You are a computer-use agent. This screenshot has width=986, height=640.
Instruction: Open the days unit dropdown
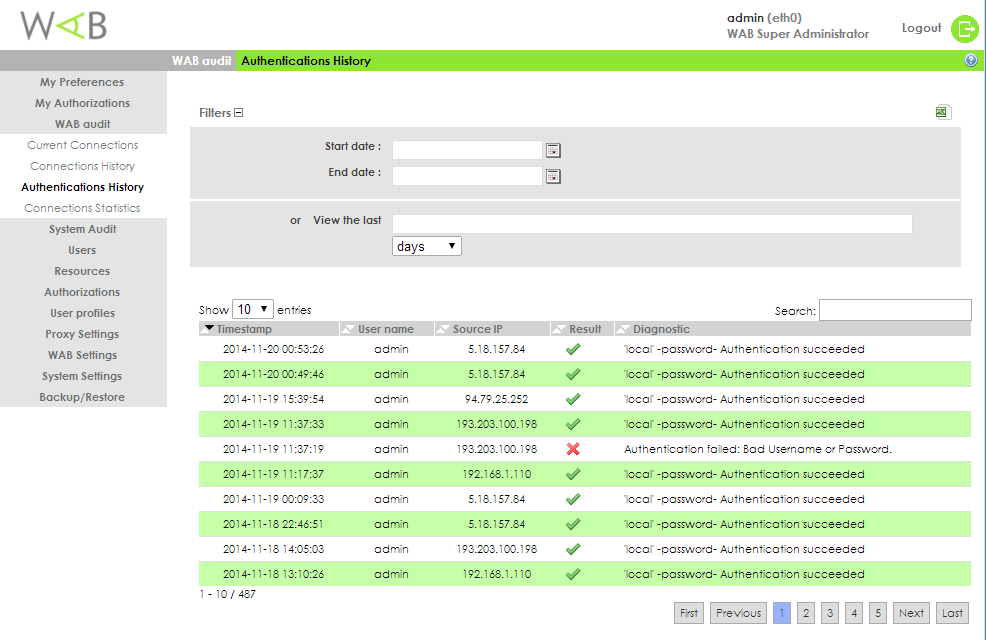(x=426, y=246)
